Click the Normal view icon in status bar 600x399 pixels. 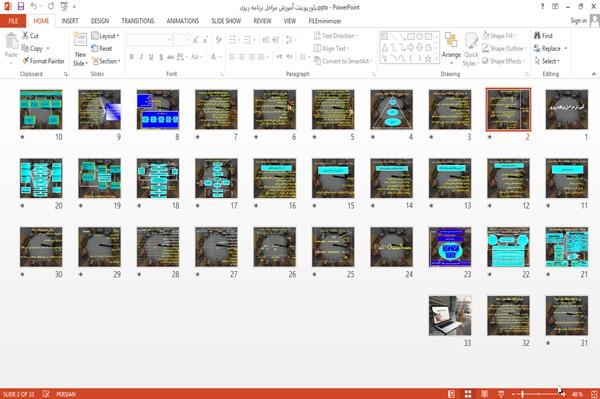(x=452, y=394)
